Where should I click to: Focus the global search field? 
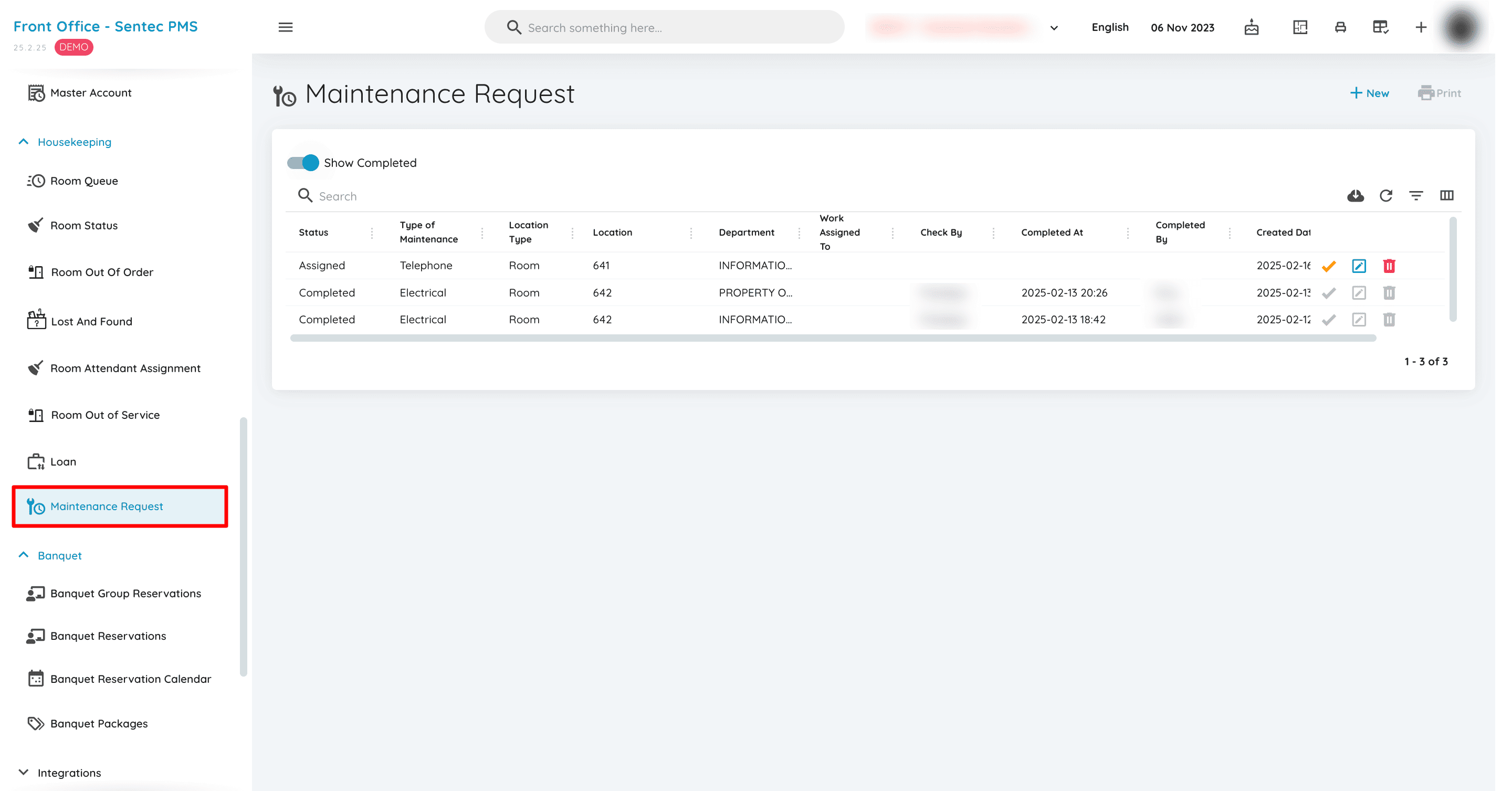(x=664, y=27)
